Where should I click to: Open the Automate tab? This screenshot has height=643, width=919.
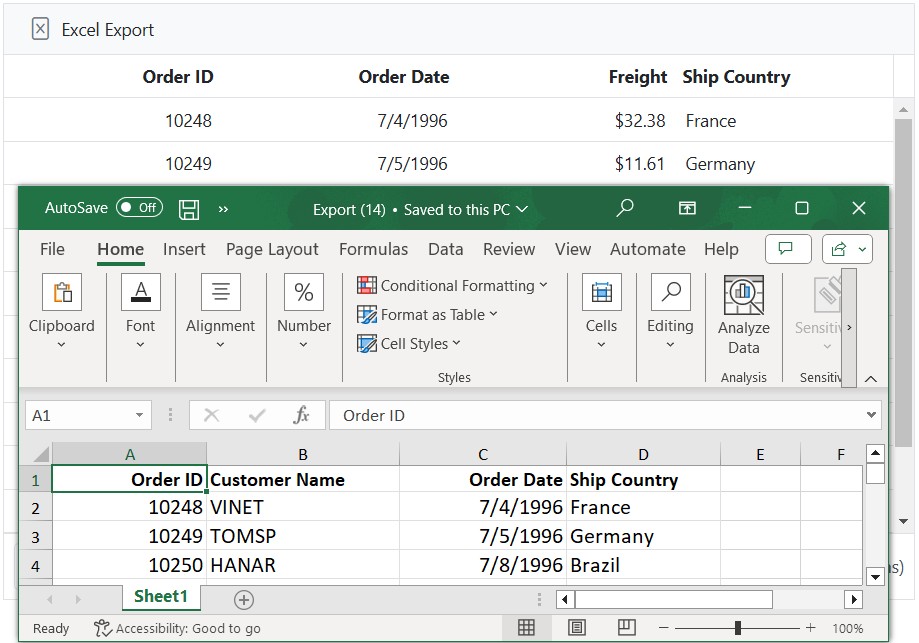[x=648, y=249]
